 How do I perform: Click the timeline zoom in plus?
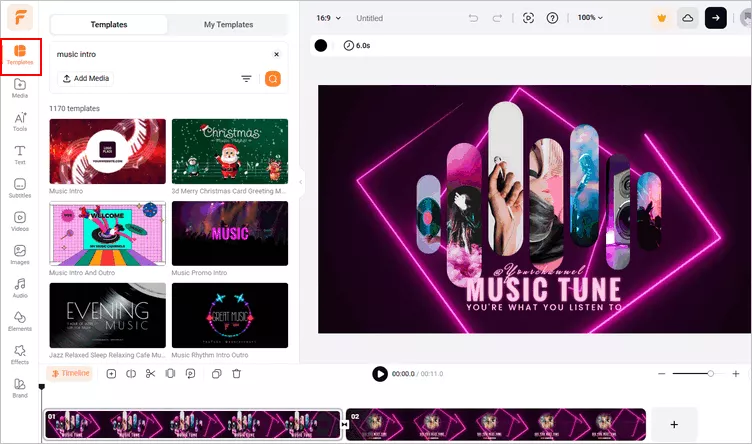[x=736, y=374]
